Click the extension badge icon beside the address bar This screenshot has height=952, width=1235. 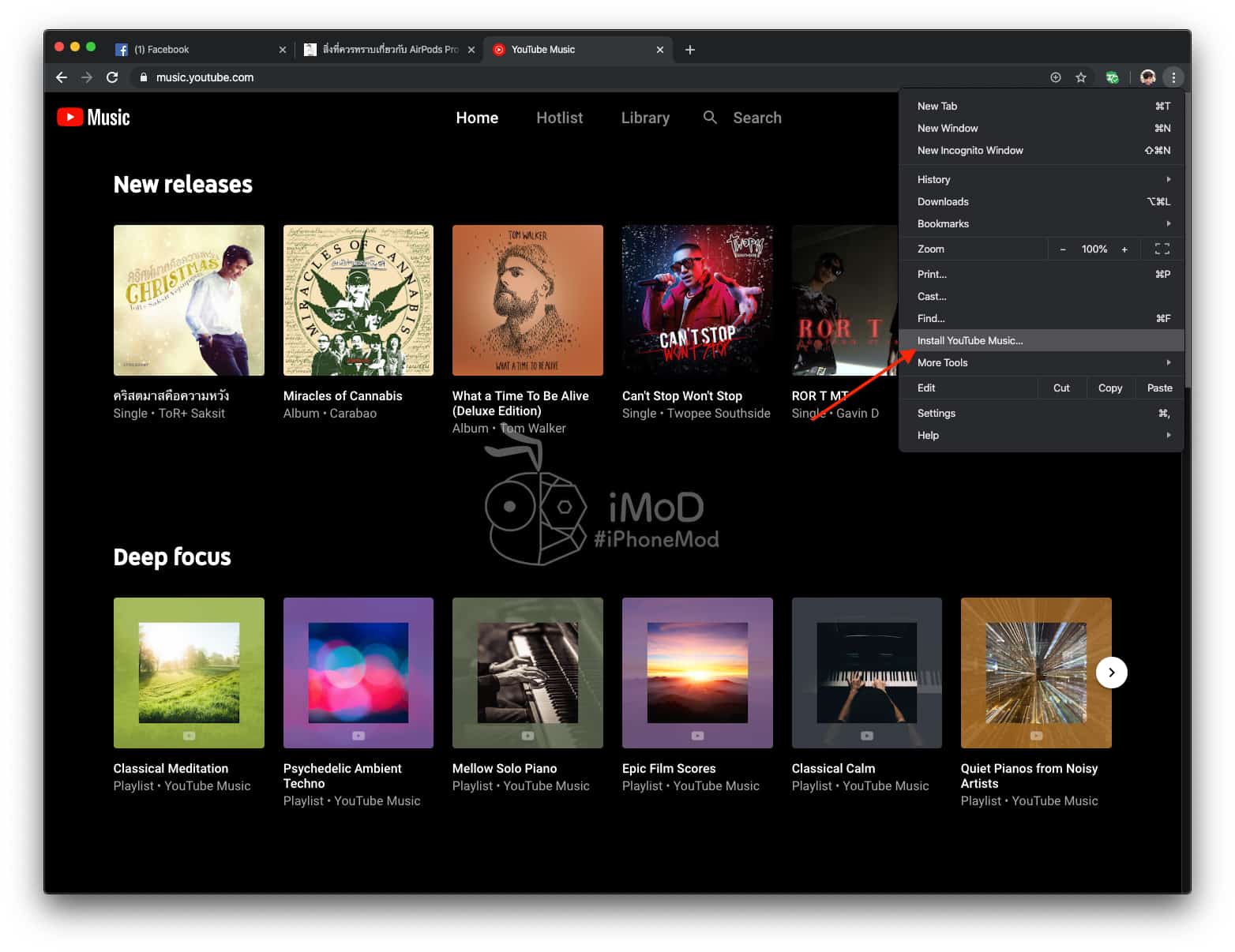(1113, 77)
